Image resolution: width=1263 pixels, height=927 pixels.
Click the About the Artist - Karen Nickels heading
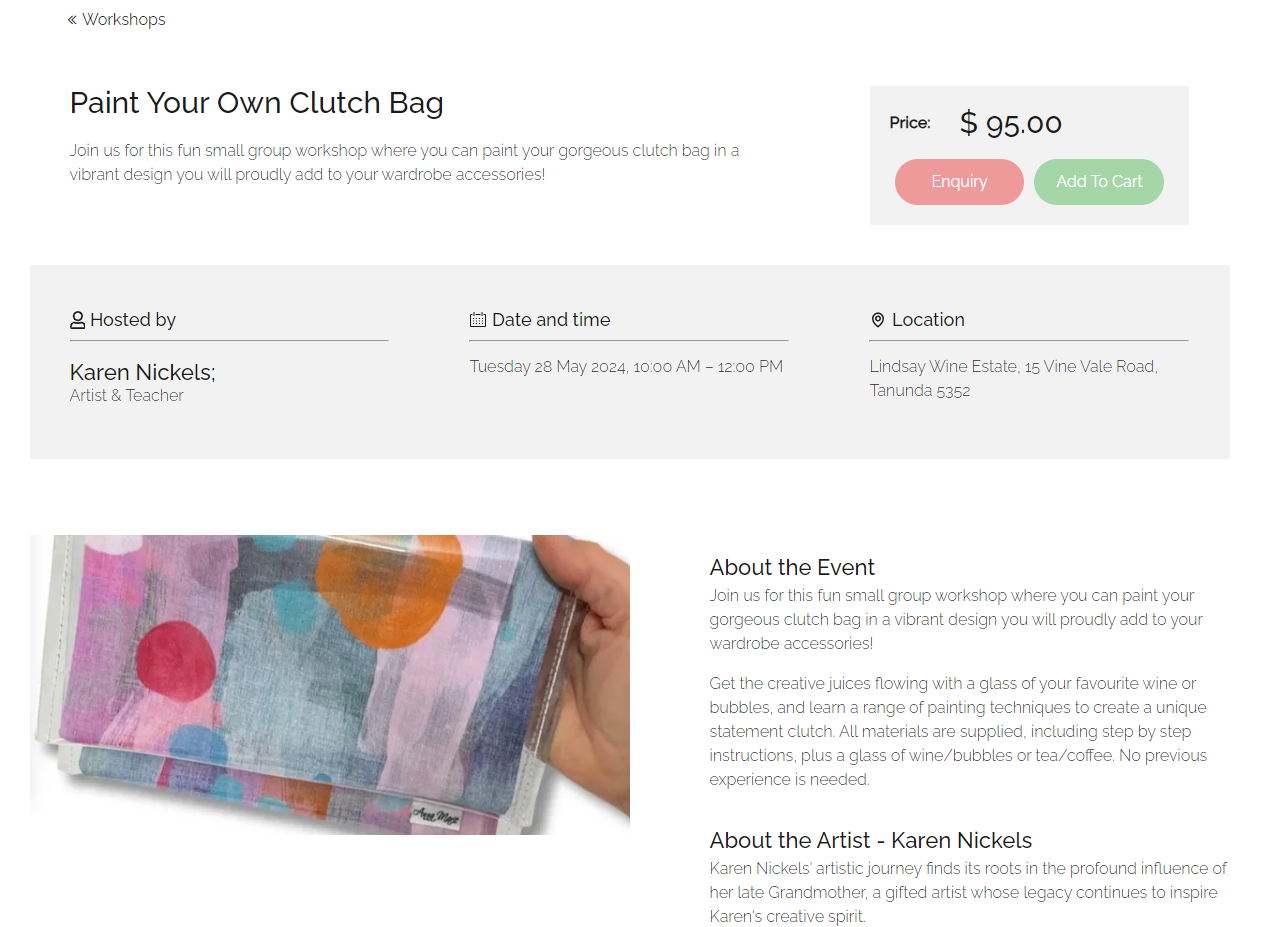871,841
